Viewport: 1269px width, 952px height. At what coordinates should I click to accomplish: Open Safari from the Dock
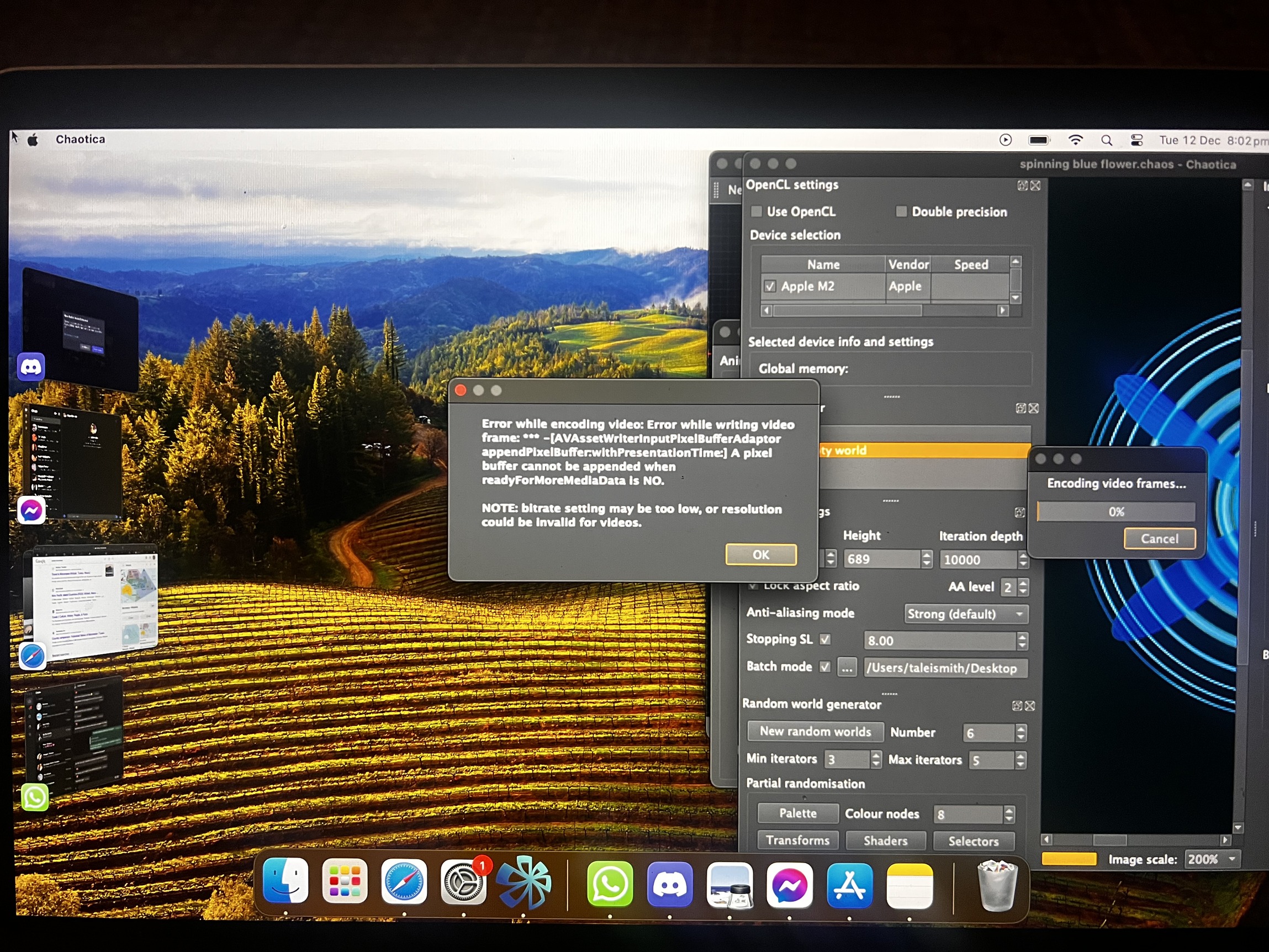404,881
